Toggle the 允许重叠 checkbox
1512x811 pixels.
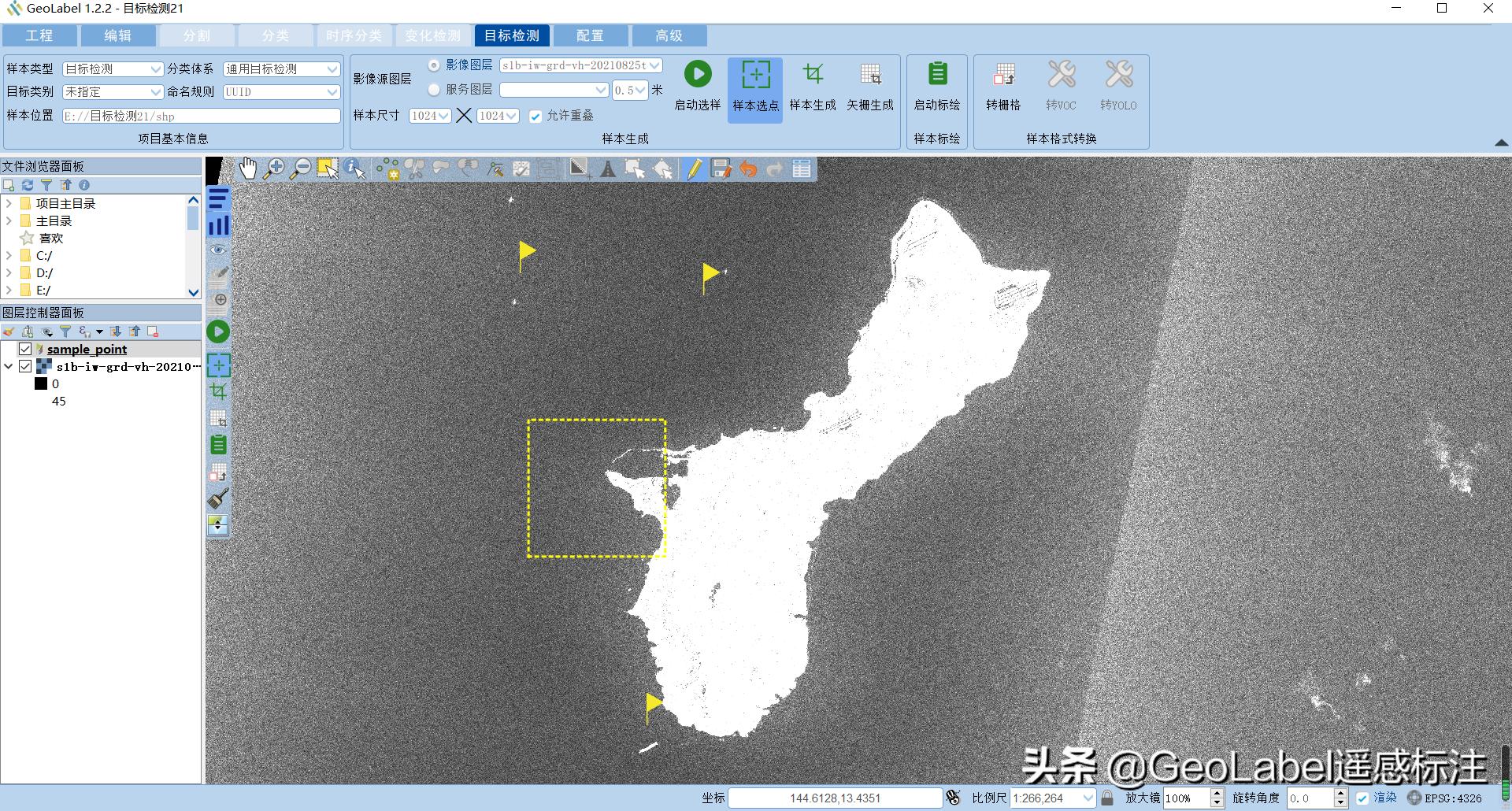tap(536, 115)
